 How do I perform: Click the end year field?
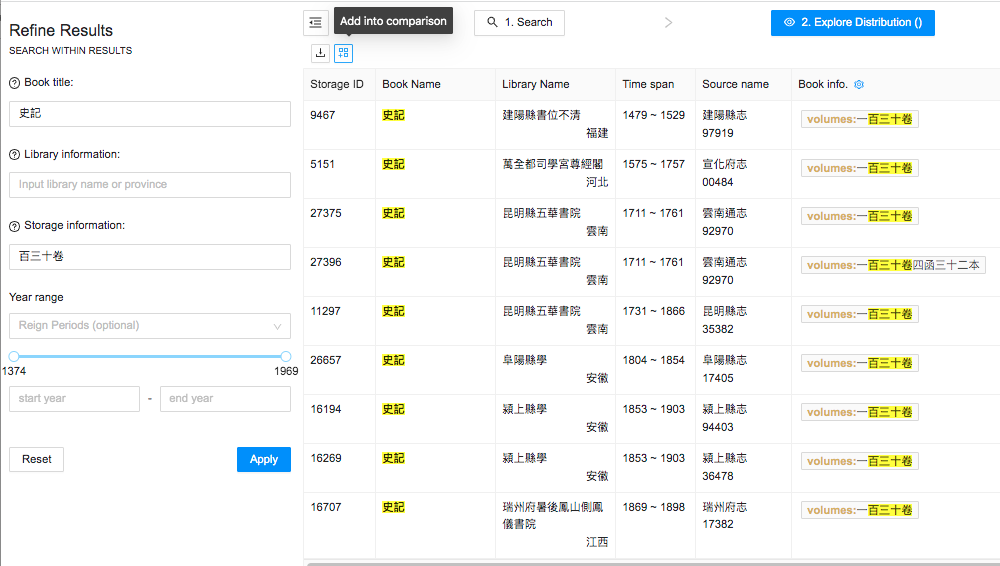(225, 399)
